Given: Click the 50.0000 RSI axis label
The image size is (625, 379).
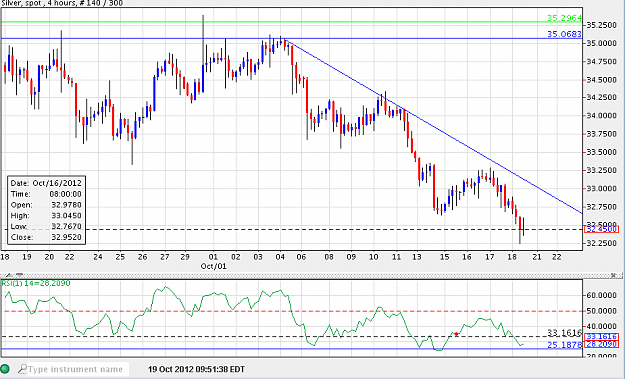Looking at the screenshot, I should tap(601, 311).
